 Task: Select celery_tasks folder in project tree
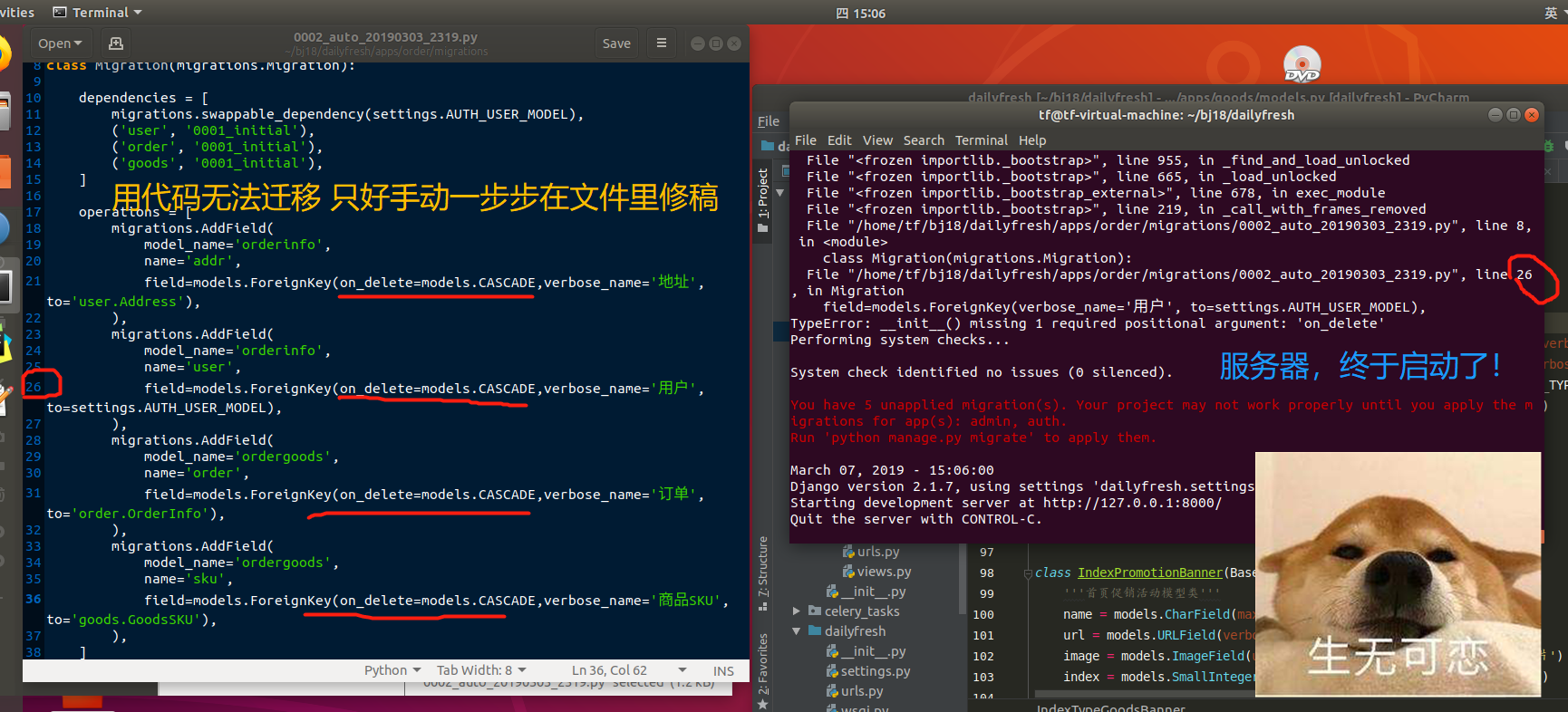coord(862,611)
